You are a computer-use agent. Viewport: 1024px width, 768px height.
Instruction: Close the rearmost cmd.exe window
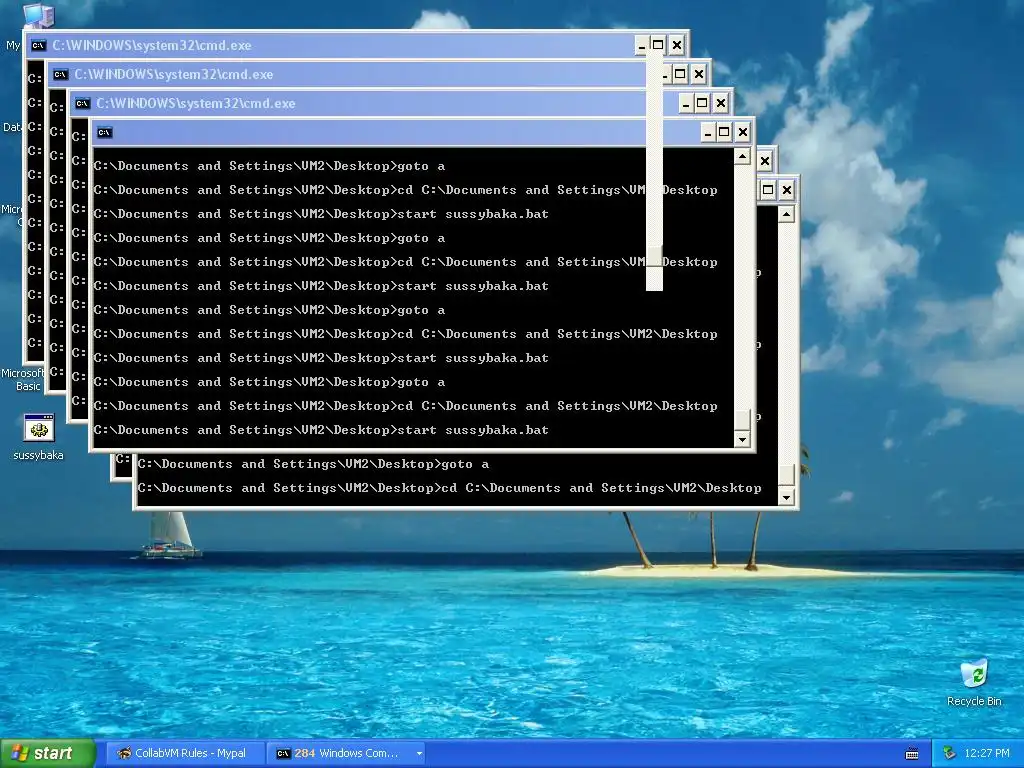677,45
